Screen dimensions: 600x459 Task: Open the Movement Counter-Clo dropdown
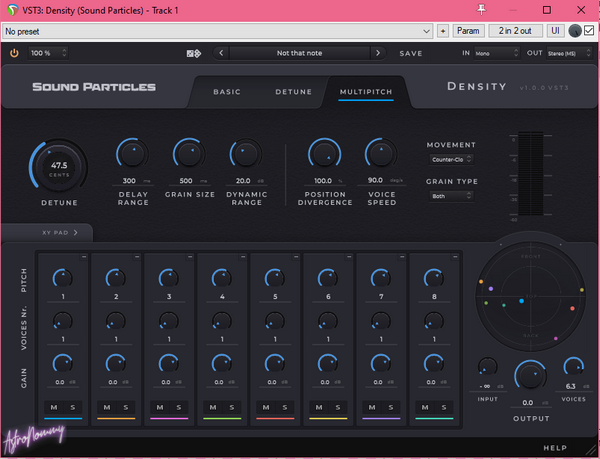pyautogui.click(x=452, y=160)
